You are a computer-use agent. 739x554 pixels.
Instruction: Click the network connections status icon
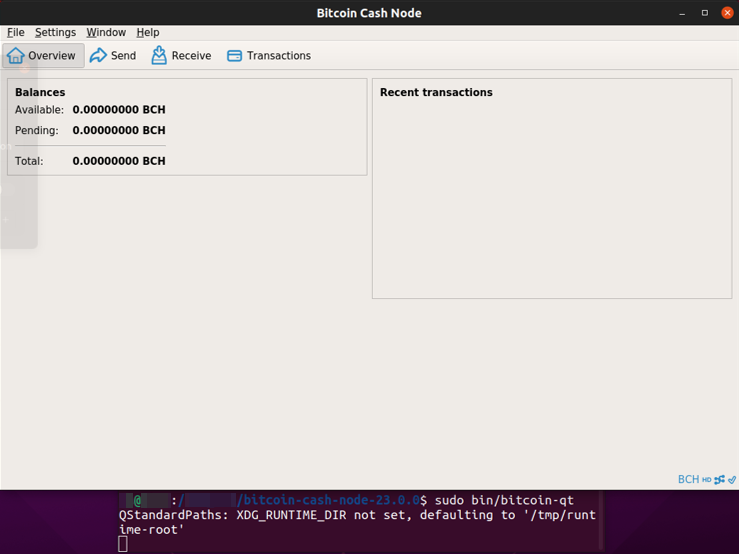coord(719,480)
